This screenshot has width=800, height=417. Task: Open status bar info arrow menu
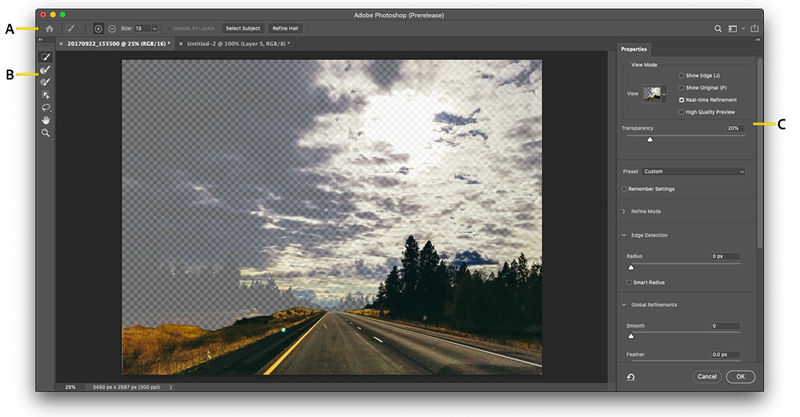click(x=170, y=387)
